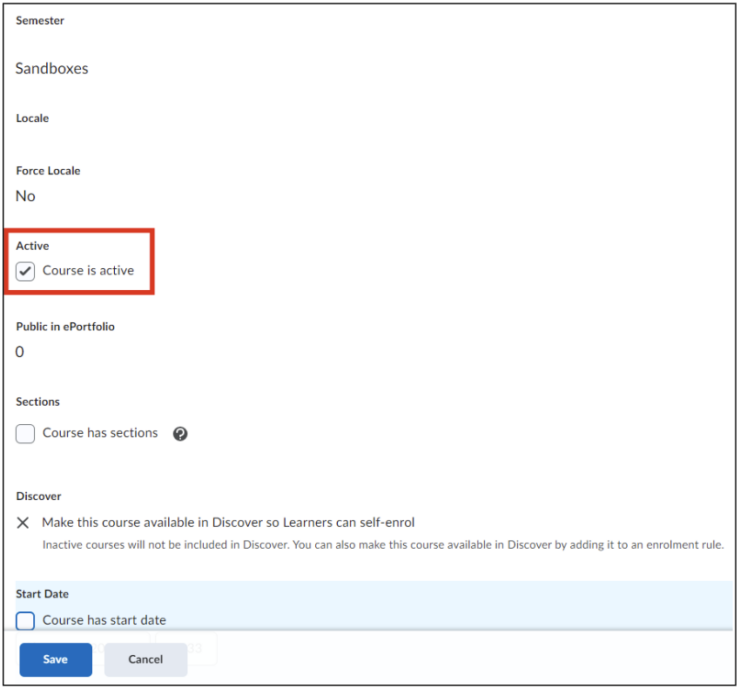Enable the Course has sections checkbox
Viewport: 740px width, 689px height.
(25, 434)
